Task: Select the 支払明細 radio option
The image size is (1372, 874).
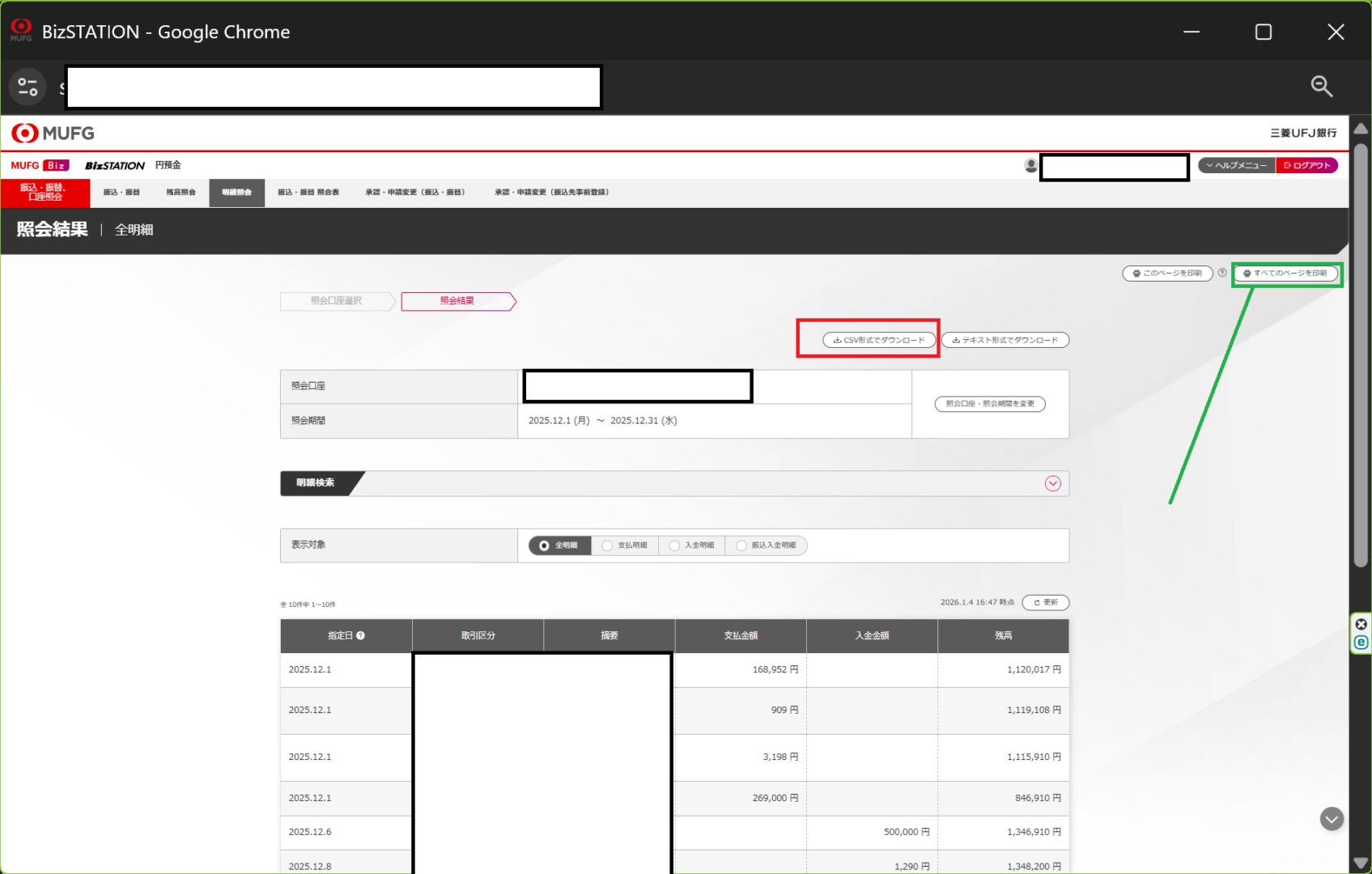Action: 608,546
